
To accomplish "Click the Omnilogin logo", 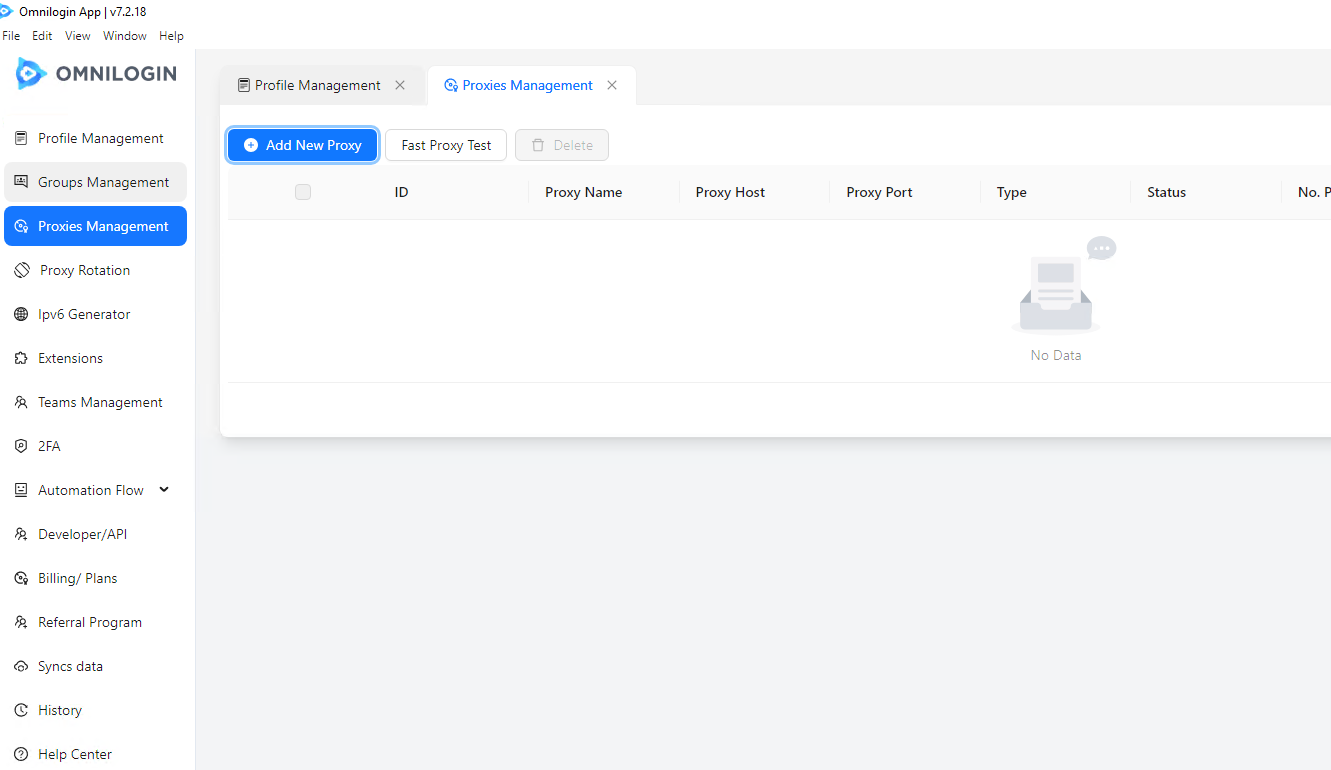I will [x=96, y=73].
